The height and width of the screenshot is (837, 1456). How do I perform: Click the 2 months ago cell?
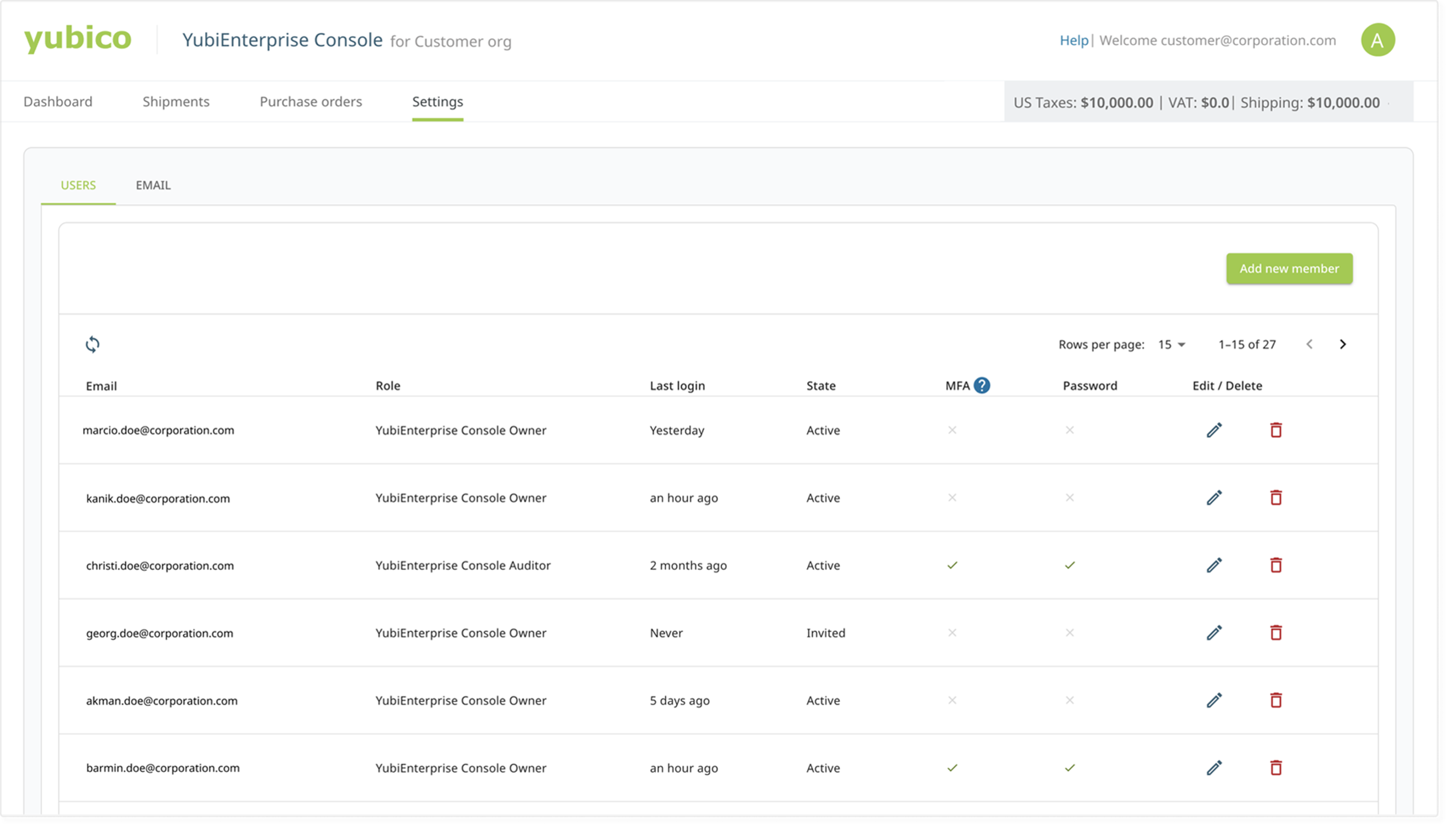(x=688, y=565)
